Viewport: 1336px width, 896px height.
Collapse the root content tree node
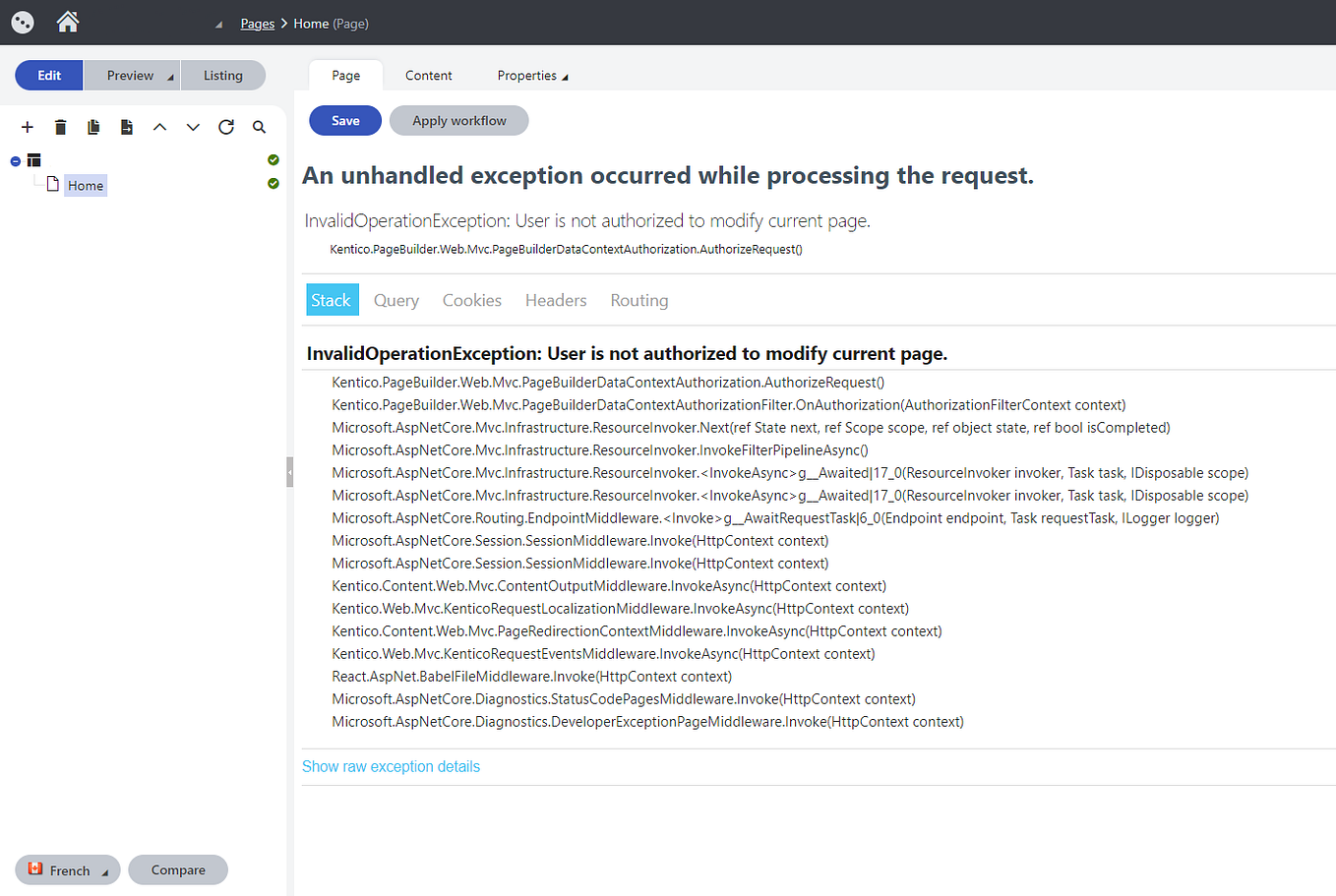(15, 159)
